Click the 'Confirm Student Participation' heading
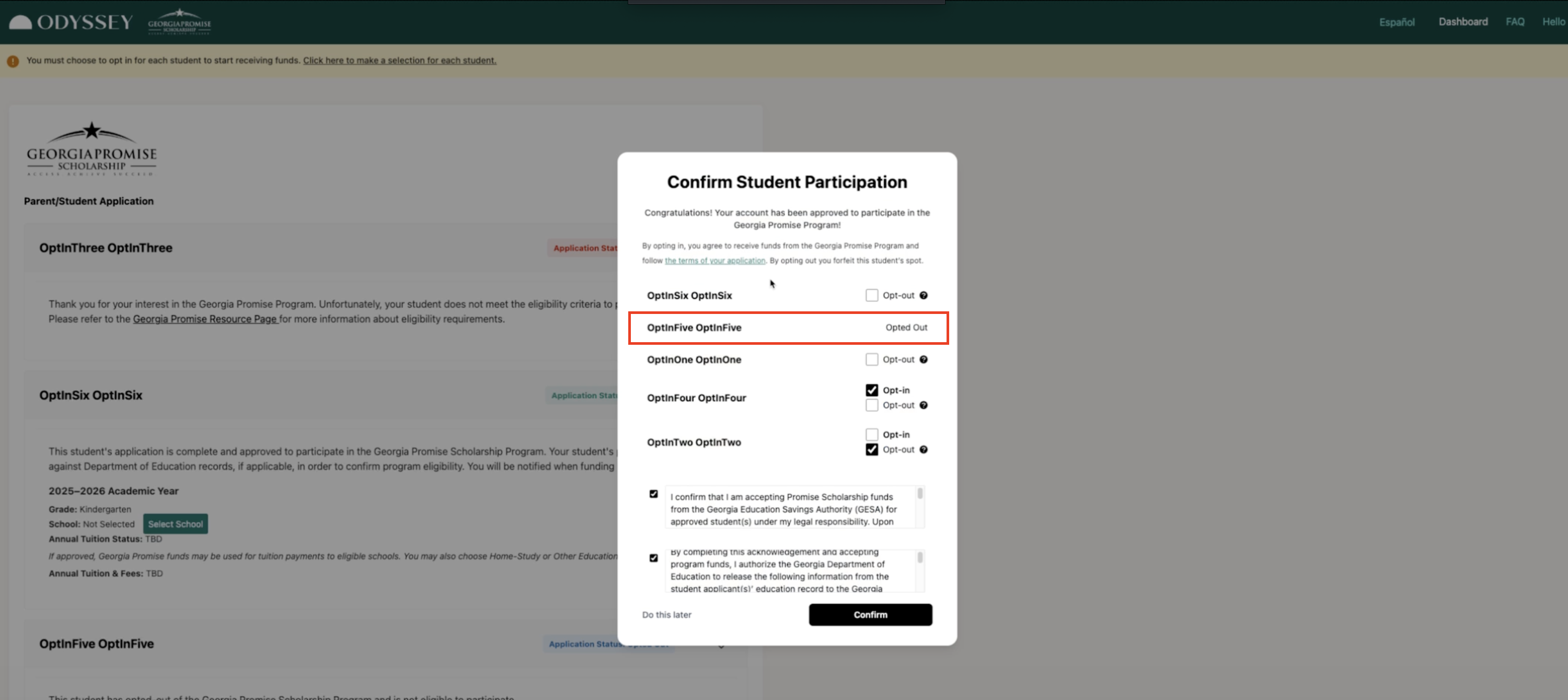 (x=787, y=182)
